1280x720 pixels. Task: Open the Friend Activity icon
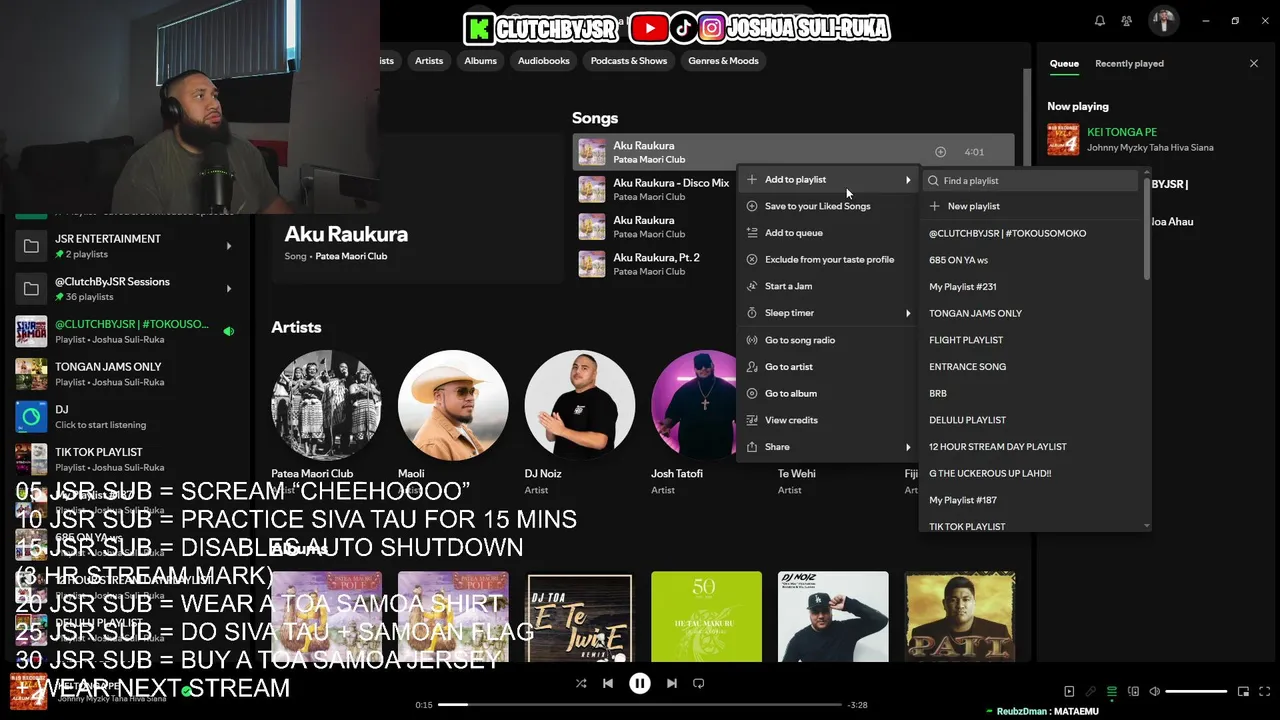(x=1127, y=21)
